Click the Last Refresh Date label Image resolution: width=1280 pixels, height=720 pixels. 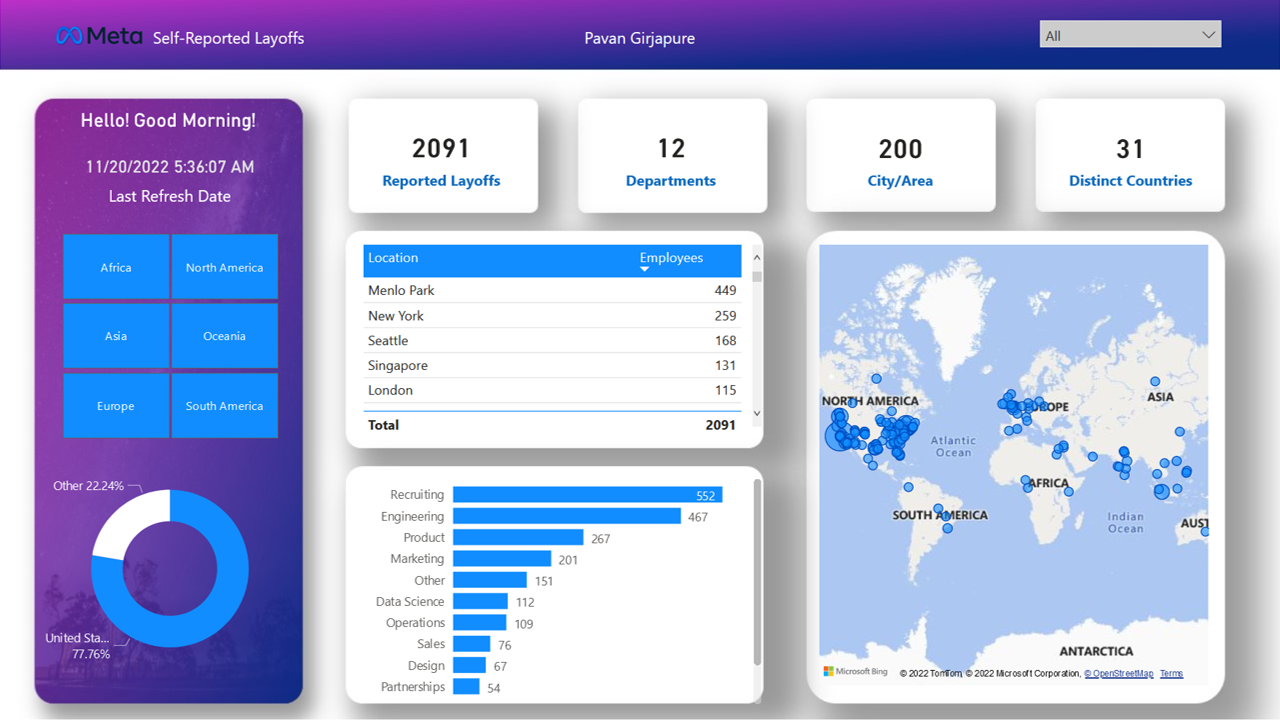(170, 196)
